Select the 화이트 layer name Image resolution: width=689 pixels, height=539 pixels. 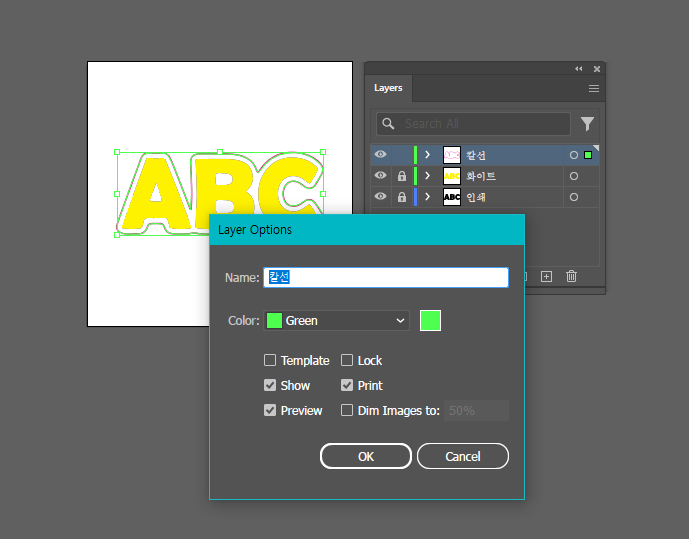tap(481, 176)
